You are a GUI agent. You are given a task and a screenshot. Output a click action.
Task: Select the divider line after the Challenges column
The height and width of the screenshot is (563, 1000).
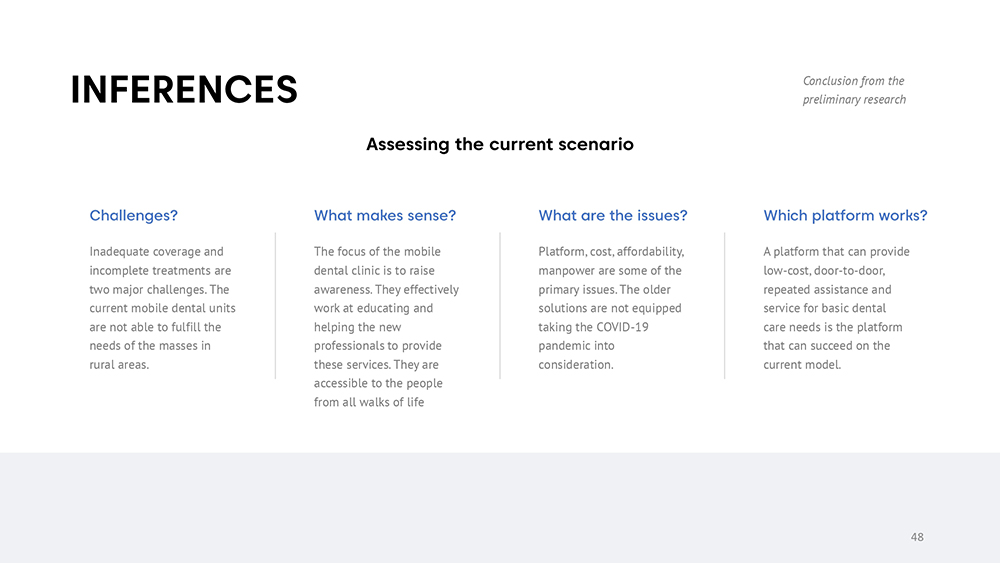tap(275, 305)
